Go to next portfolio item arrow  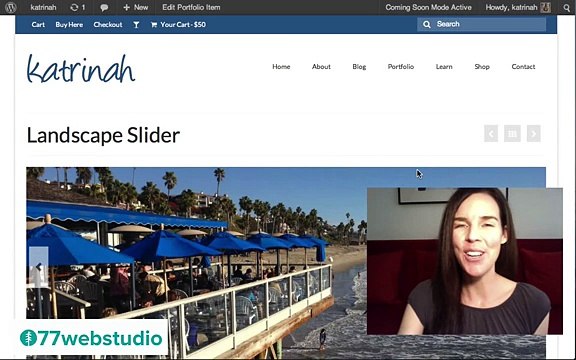(x=534, y=133)
